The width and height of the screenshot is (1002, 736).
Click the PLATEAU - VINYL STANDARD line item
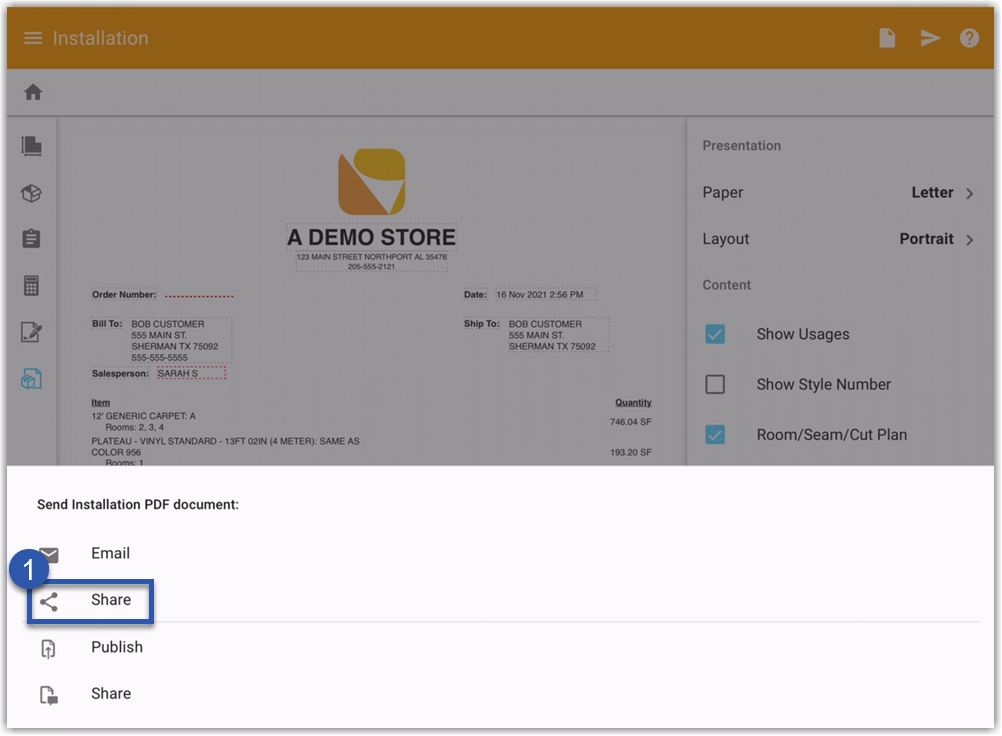(x=225, y=447)
